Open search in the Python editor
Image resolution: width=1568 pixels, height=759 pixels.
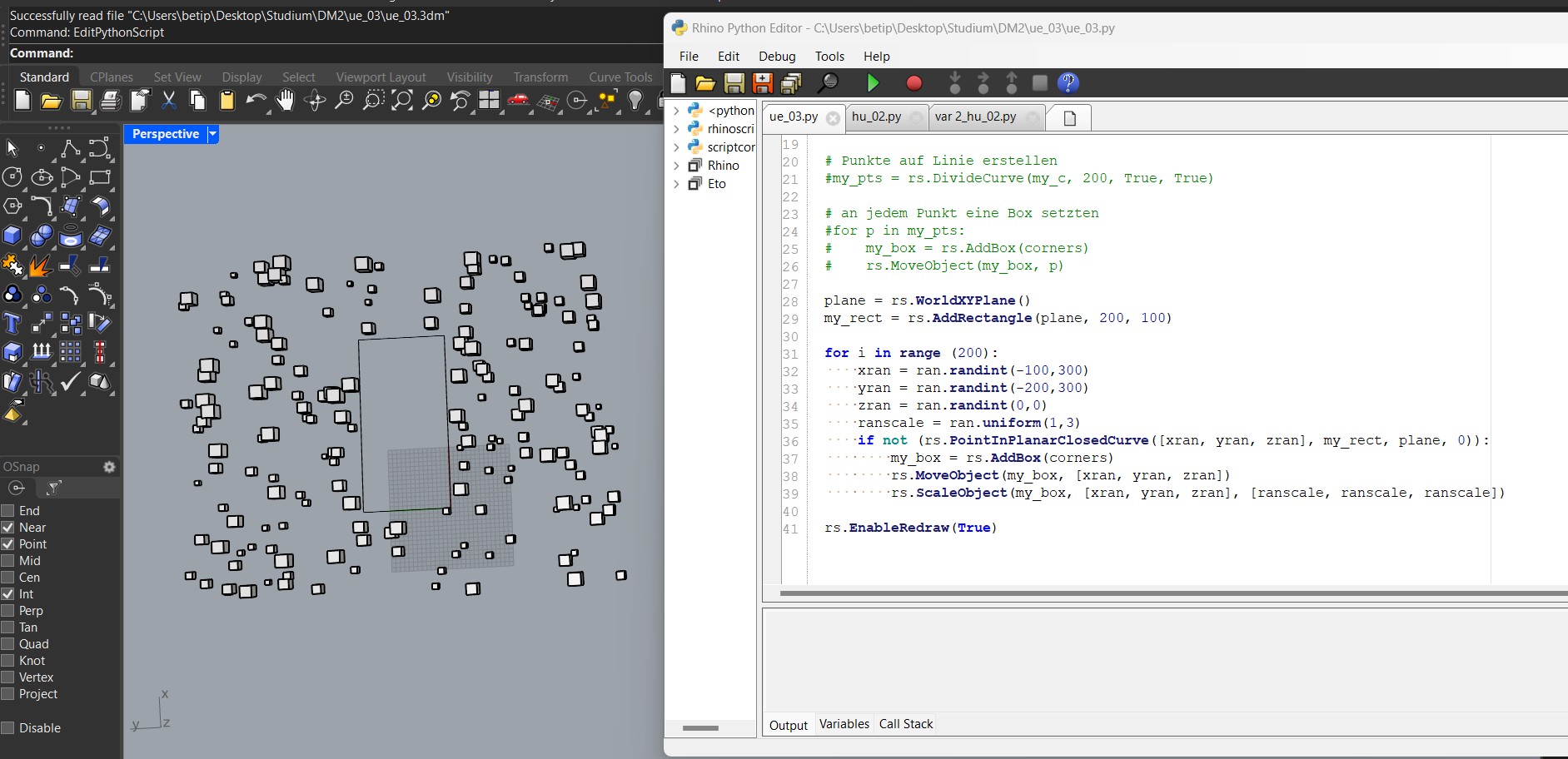tap(826, 83)
